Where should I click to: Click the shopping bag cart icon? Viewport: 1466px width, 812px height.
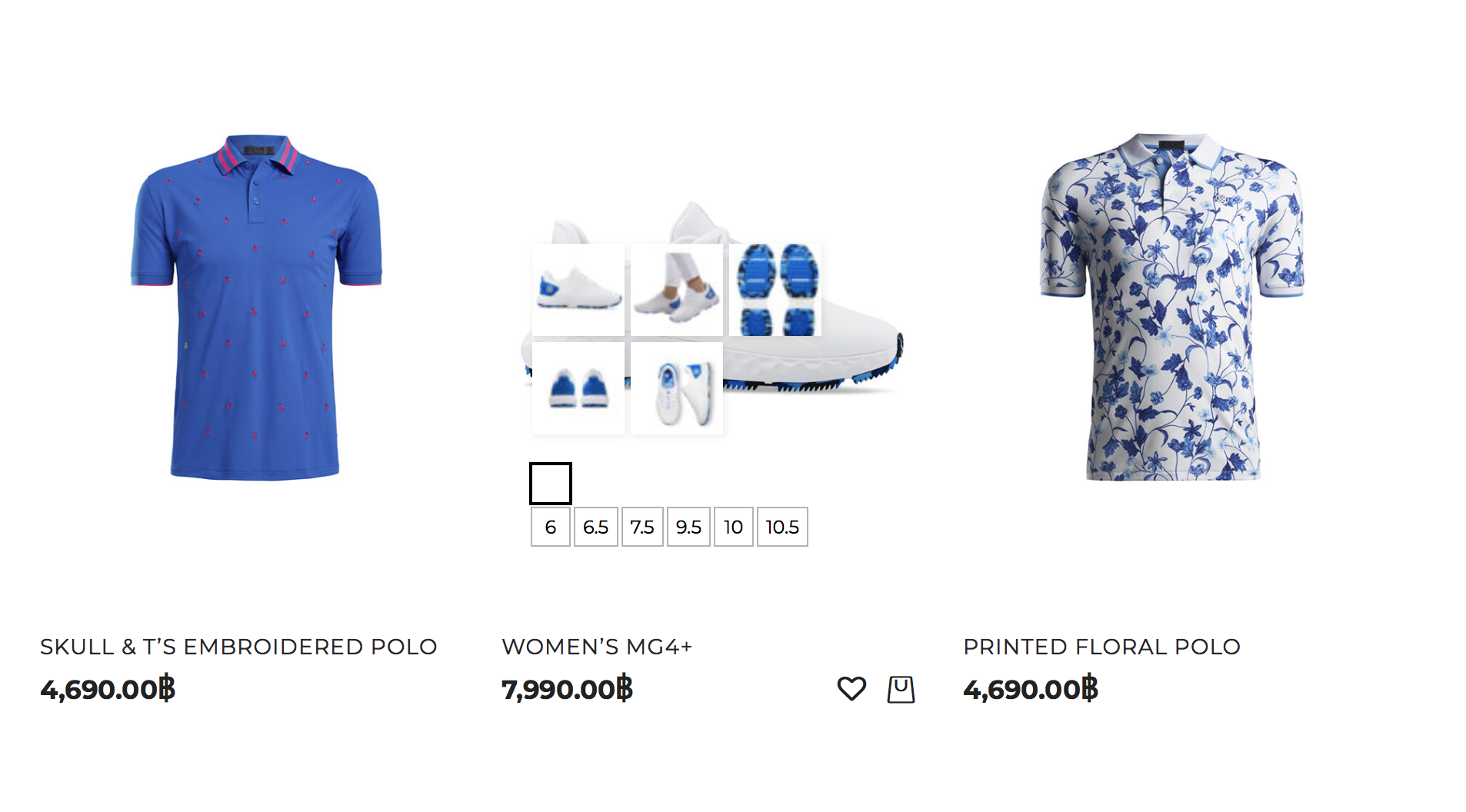click(x=901, y=689)
